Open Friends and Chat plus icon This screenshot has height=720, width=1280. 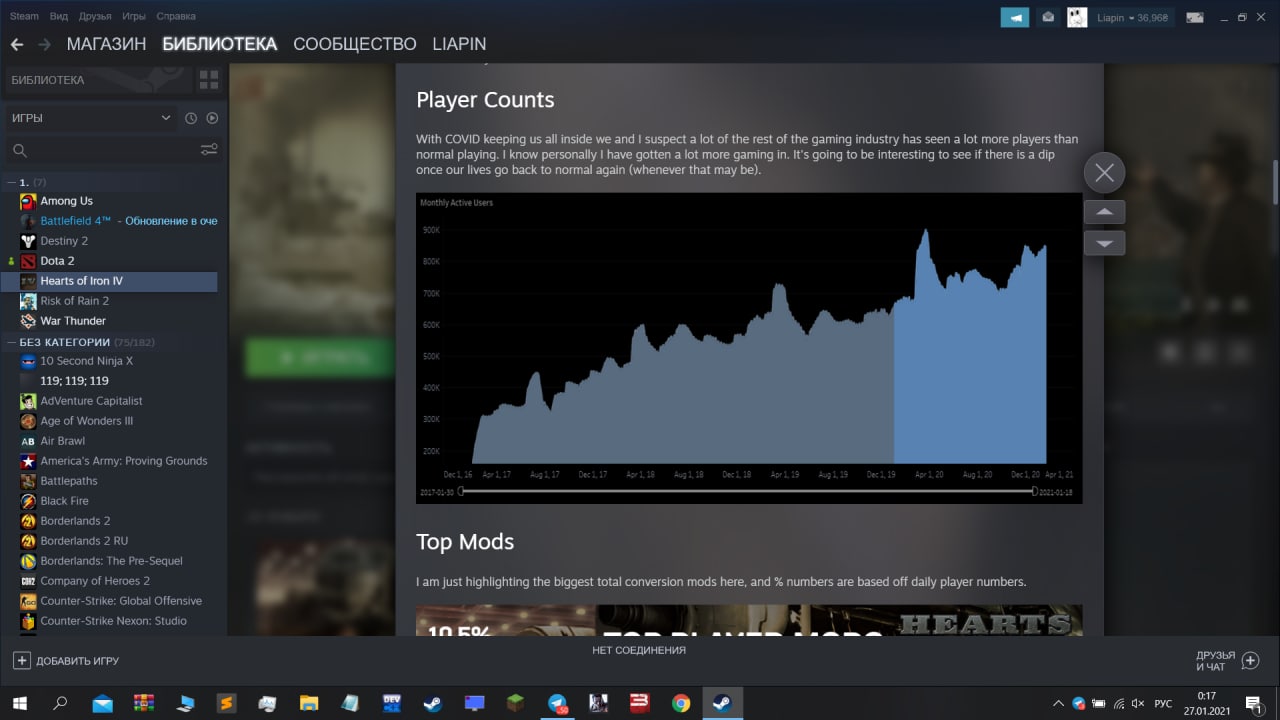click(x=1250, y=660)
